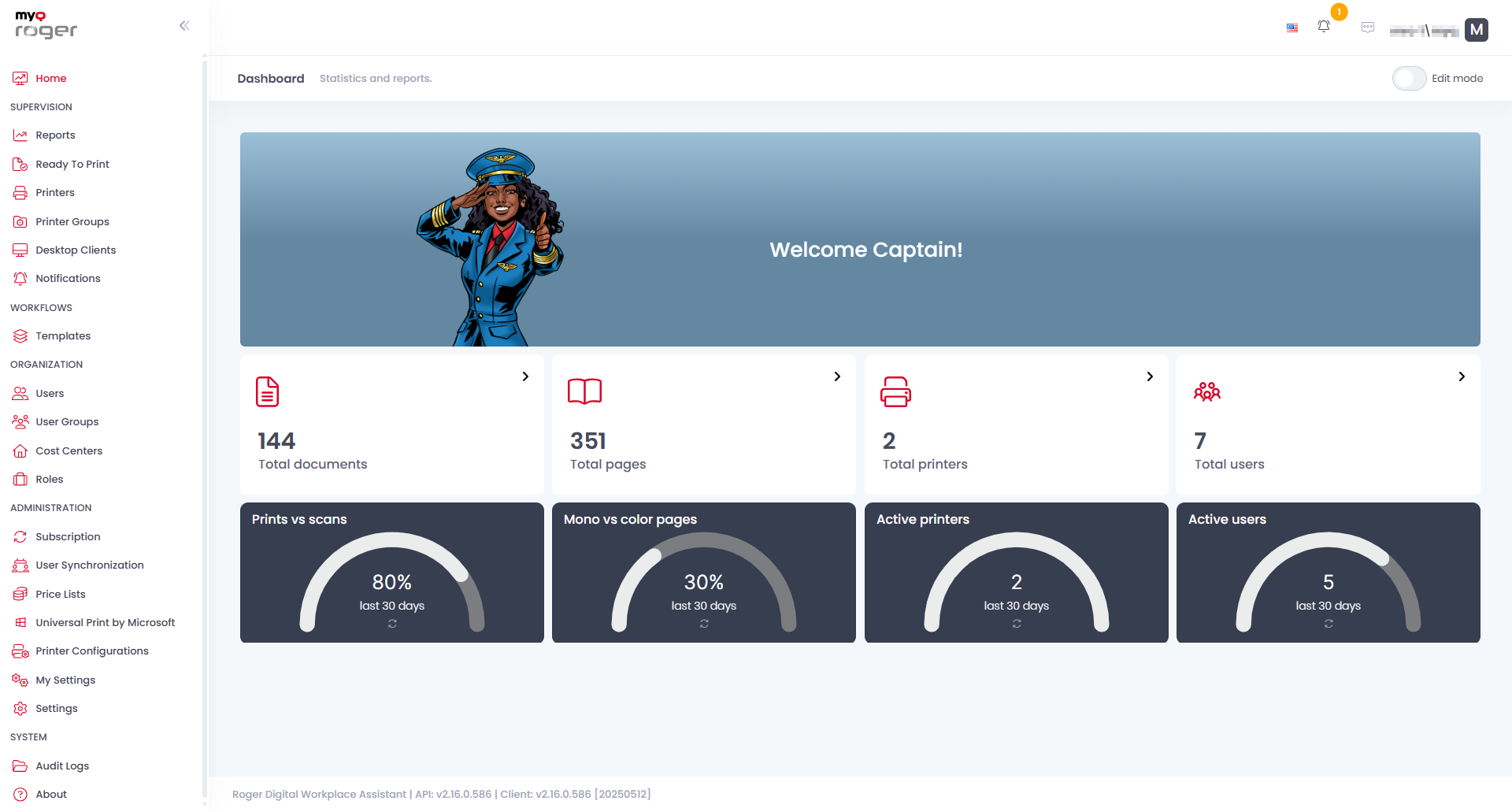Click the notification count badge

click(1339, 12)
